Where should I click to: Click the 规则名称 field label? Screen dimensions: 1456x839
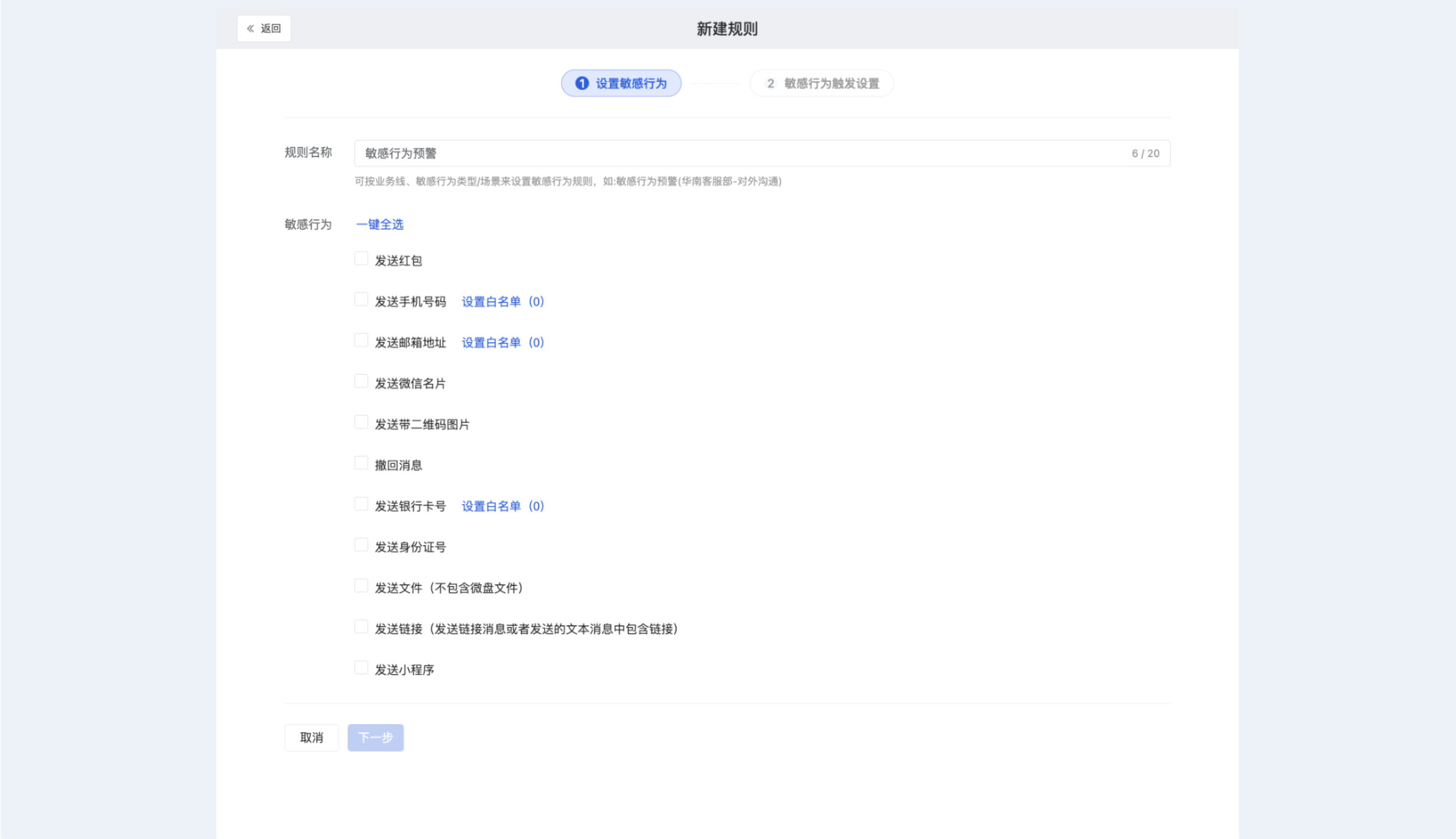[x=308, y=152]
